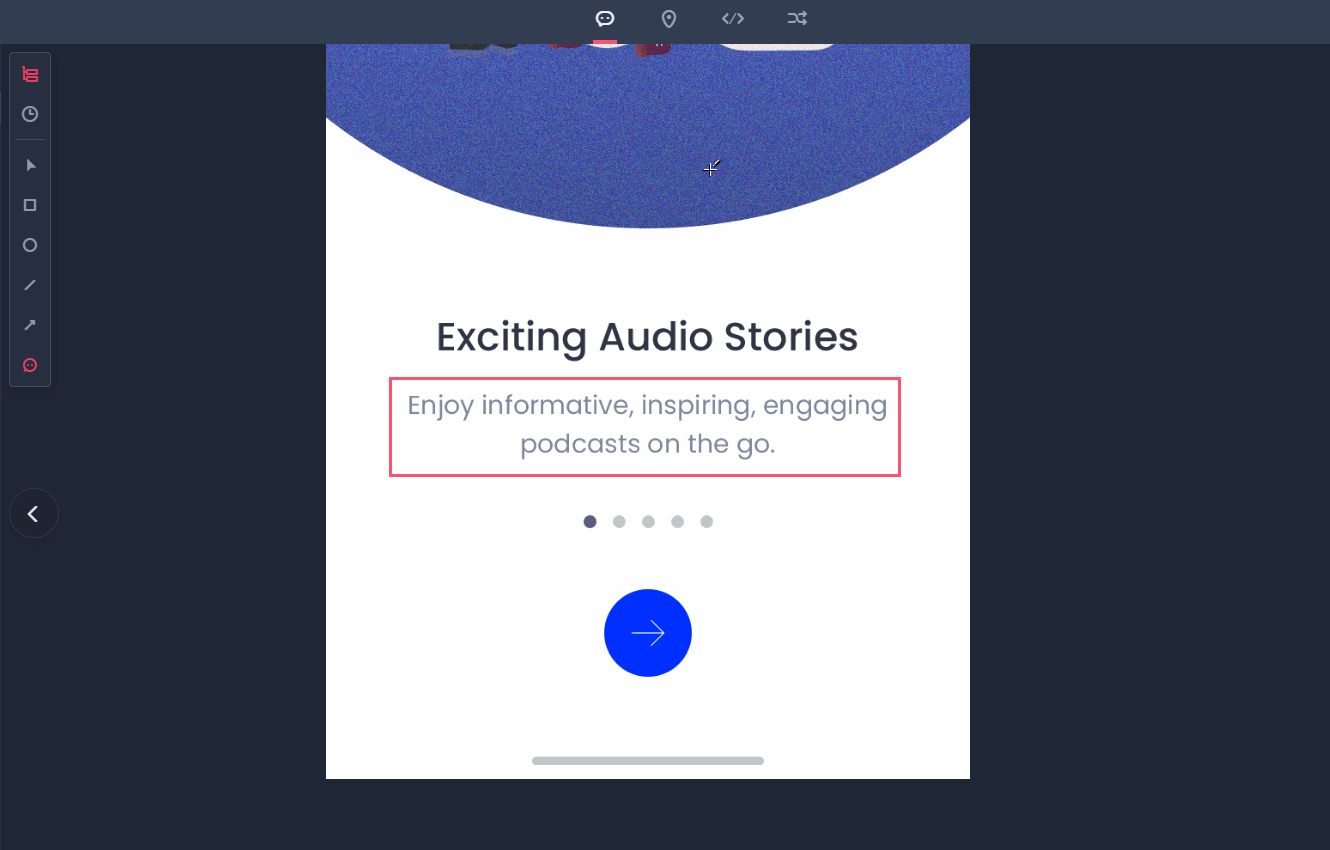Select the comment bubble tool

[x=30, y=365]
